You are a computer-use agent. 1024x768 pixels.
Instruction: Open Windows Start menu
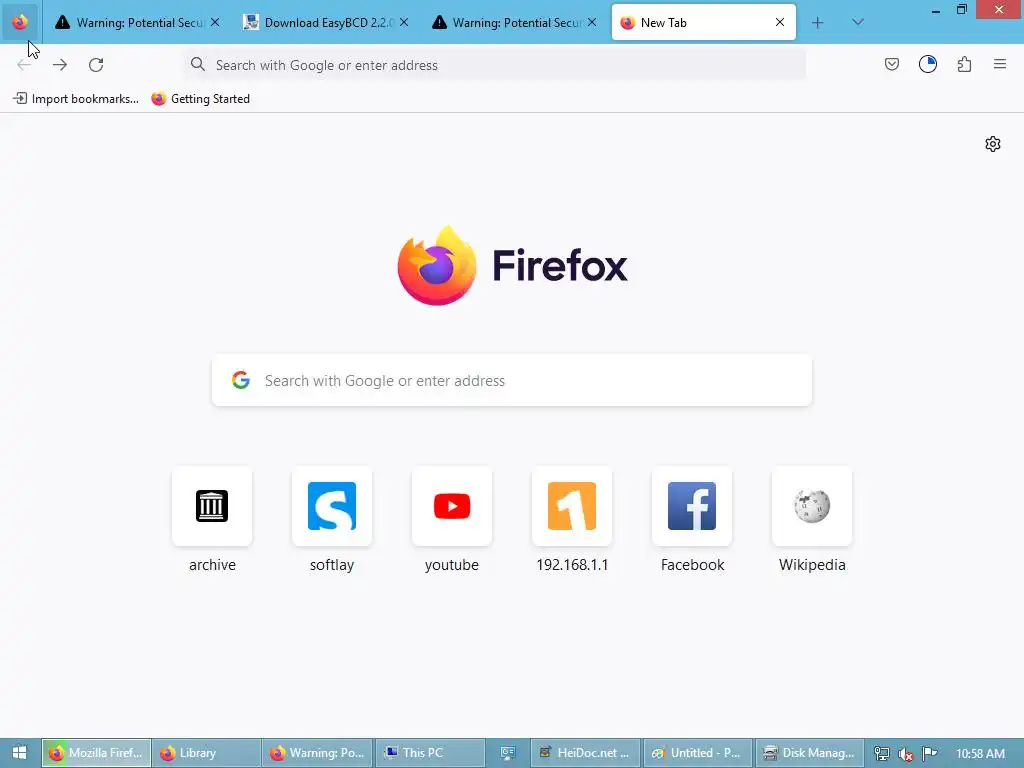[20, 753]
